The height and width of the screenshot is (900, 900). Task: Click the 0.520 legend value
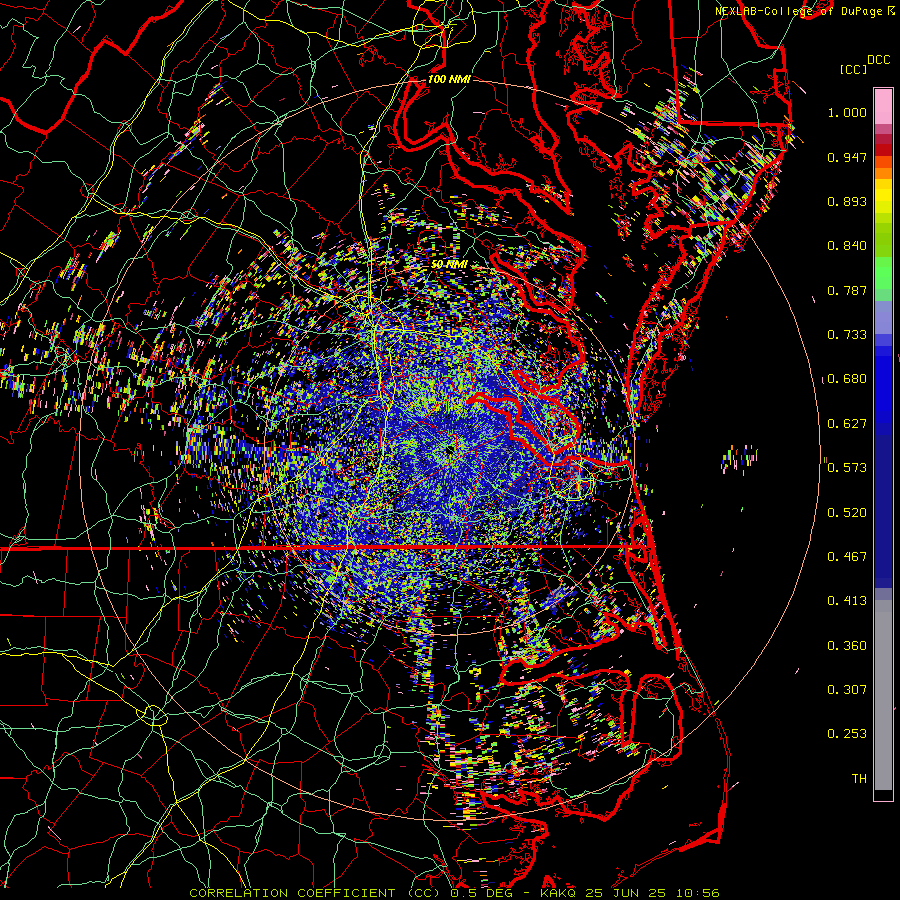click(847, 513)
